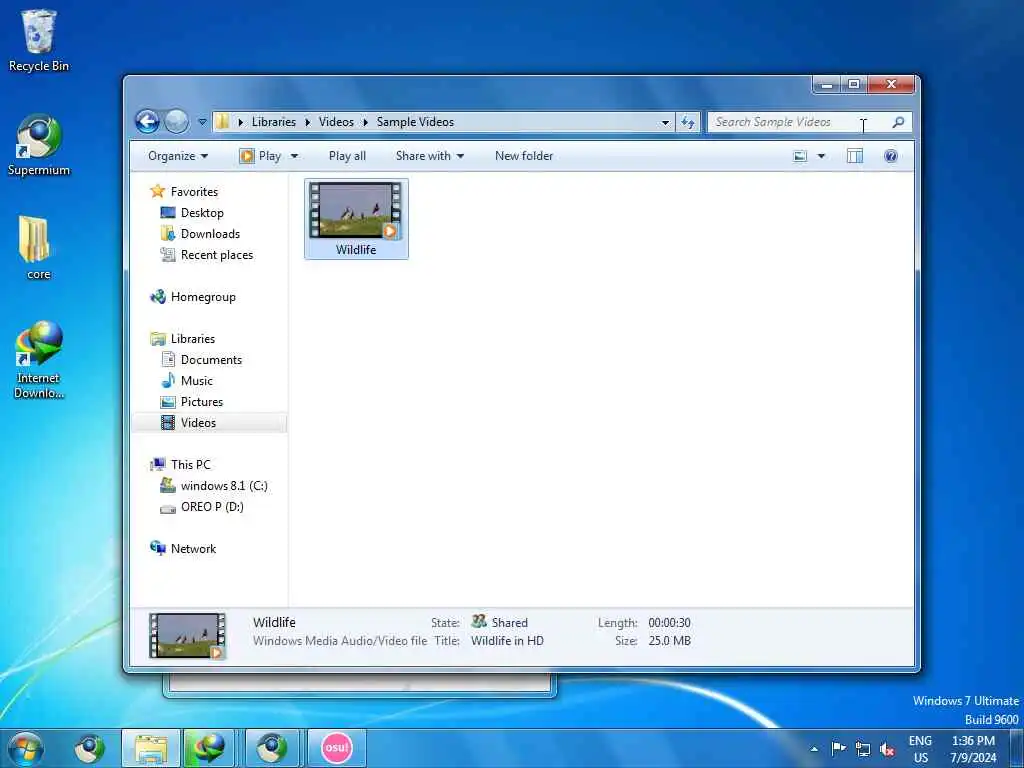Go back with the Explorer back arrow
This screenshot has height=768, width=1024.
[148, 121]
